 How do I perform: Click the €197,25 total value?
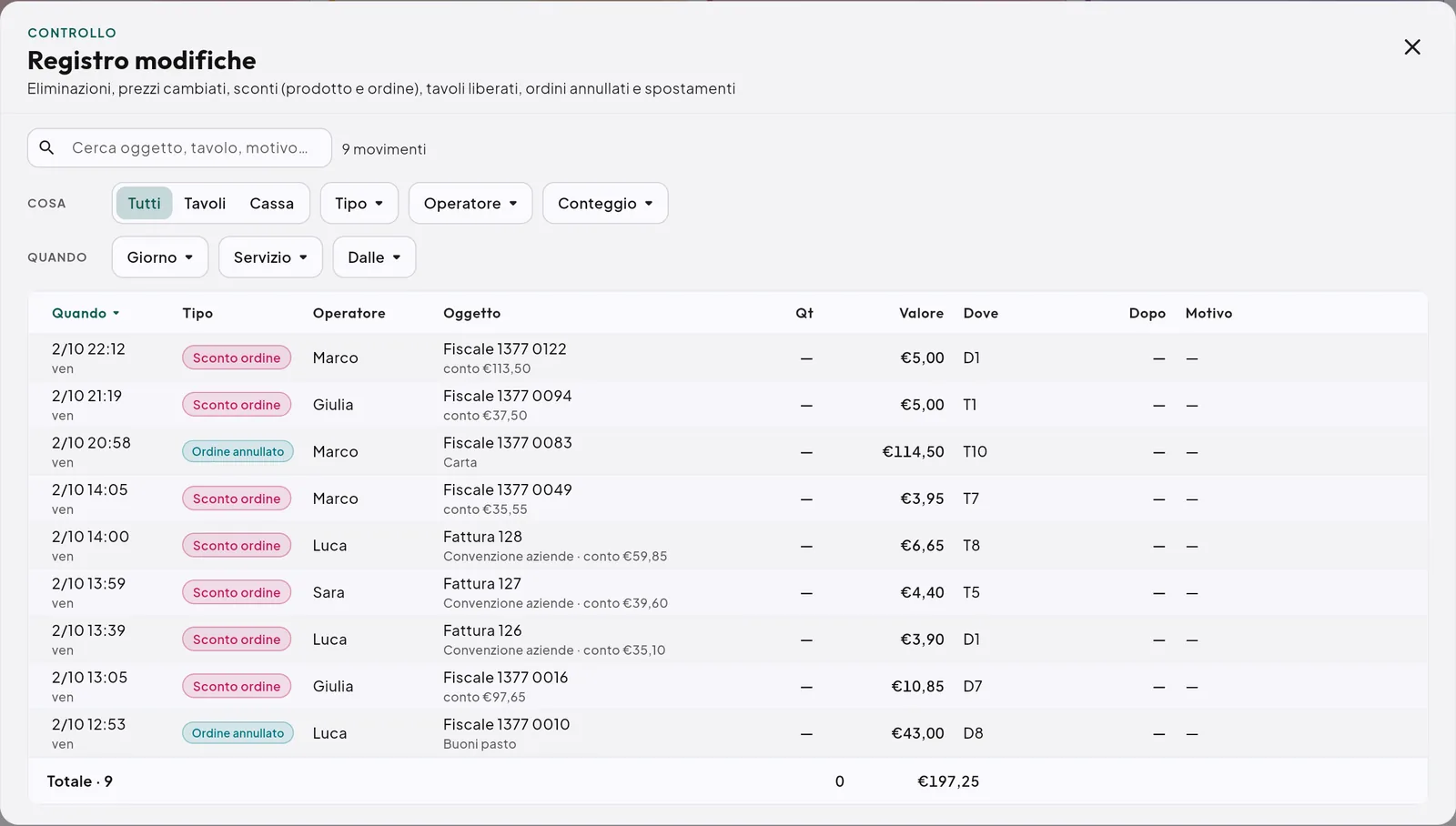pos(948,781)
